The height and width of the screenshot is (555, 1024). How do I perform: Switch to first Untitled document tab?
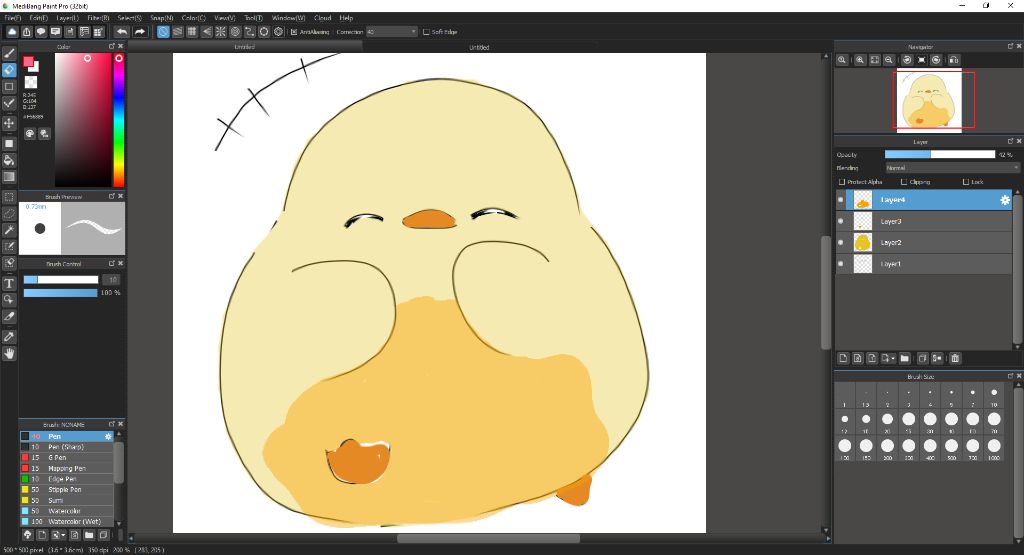tap(244, 47)
